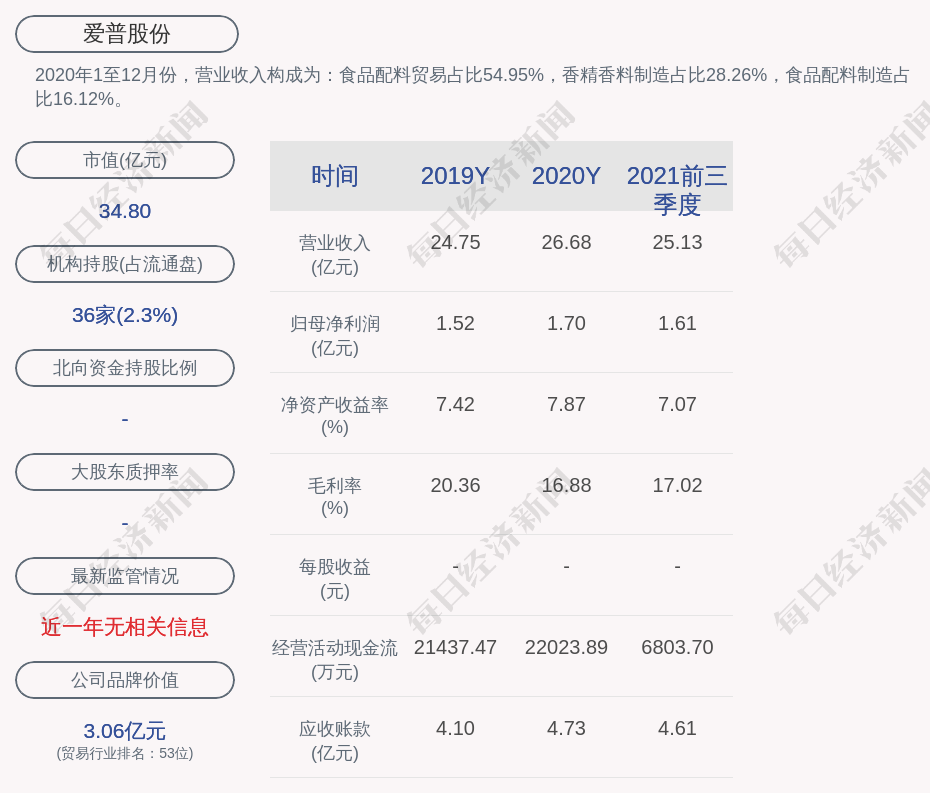Click the net profit value 1.52
The height and width of the screenshot is (793, 930).
pyautogui.click(x=455, y=323)
